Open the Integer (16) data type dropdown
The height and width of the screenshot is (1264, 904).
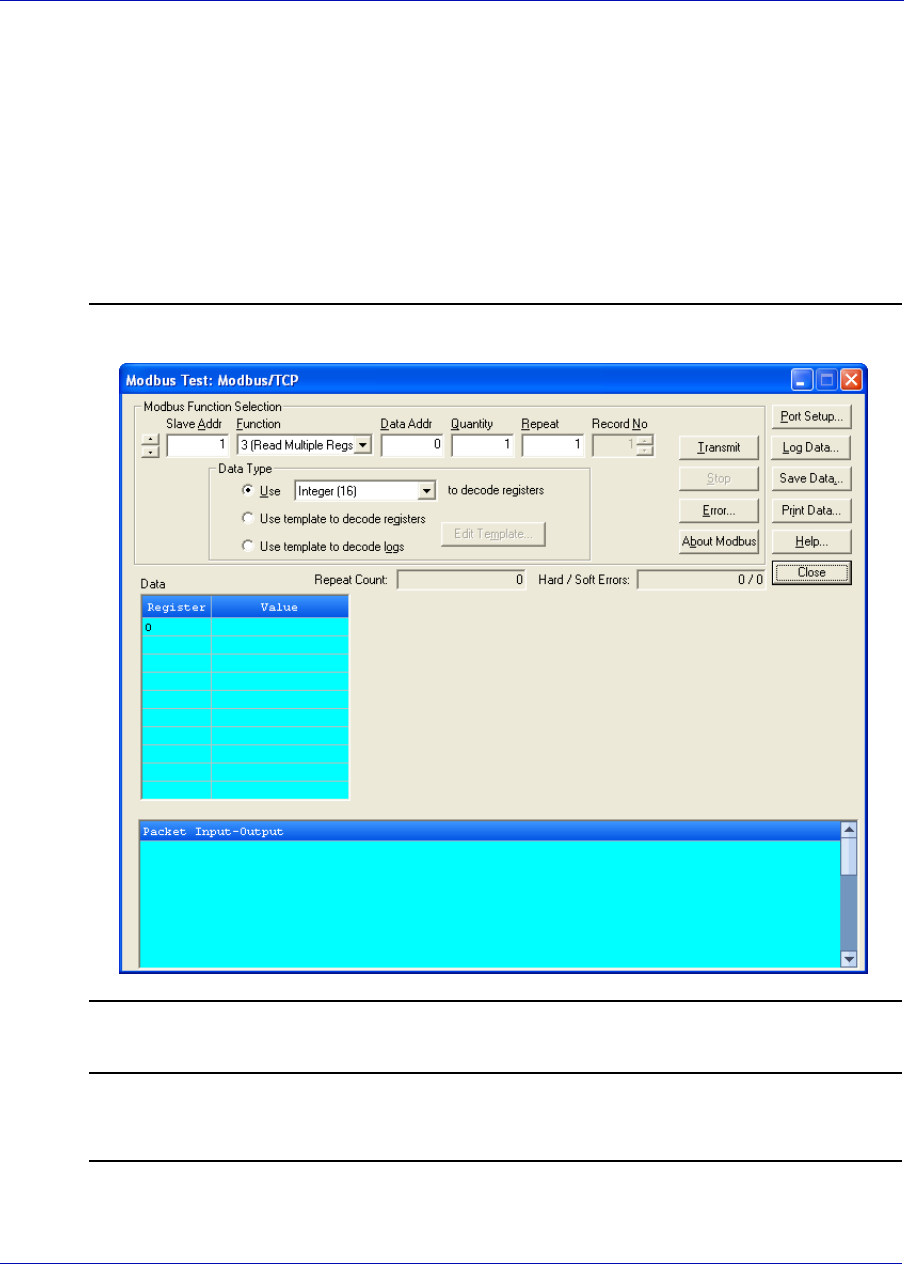427,490
